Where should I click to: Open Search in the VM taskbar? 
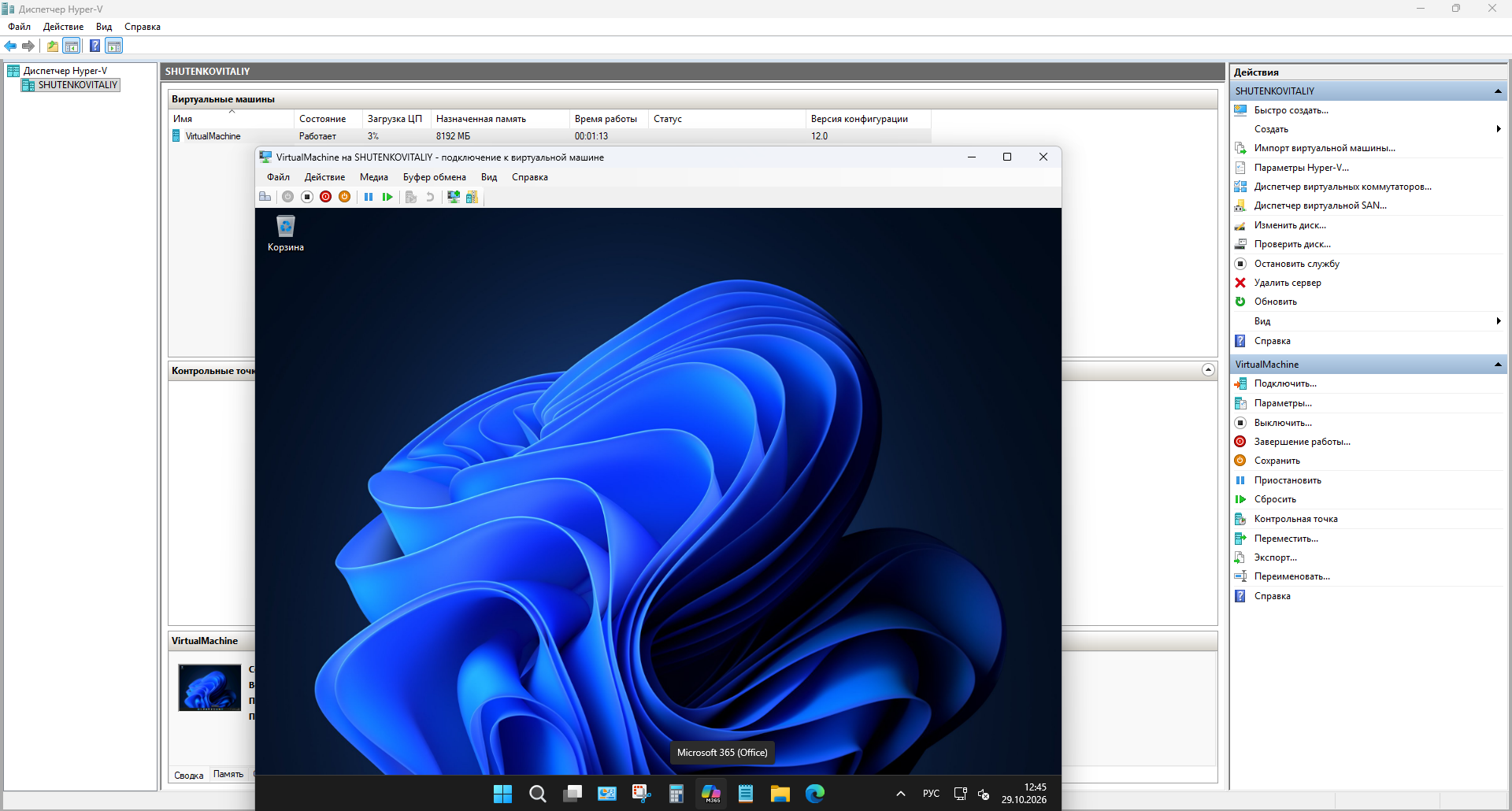coord(538,794)
